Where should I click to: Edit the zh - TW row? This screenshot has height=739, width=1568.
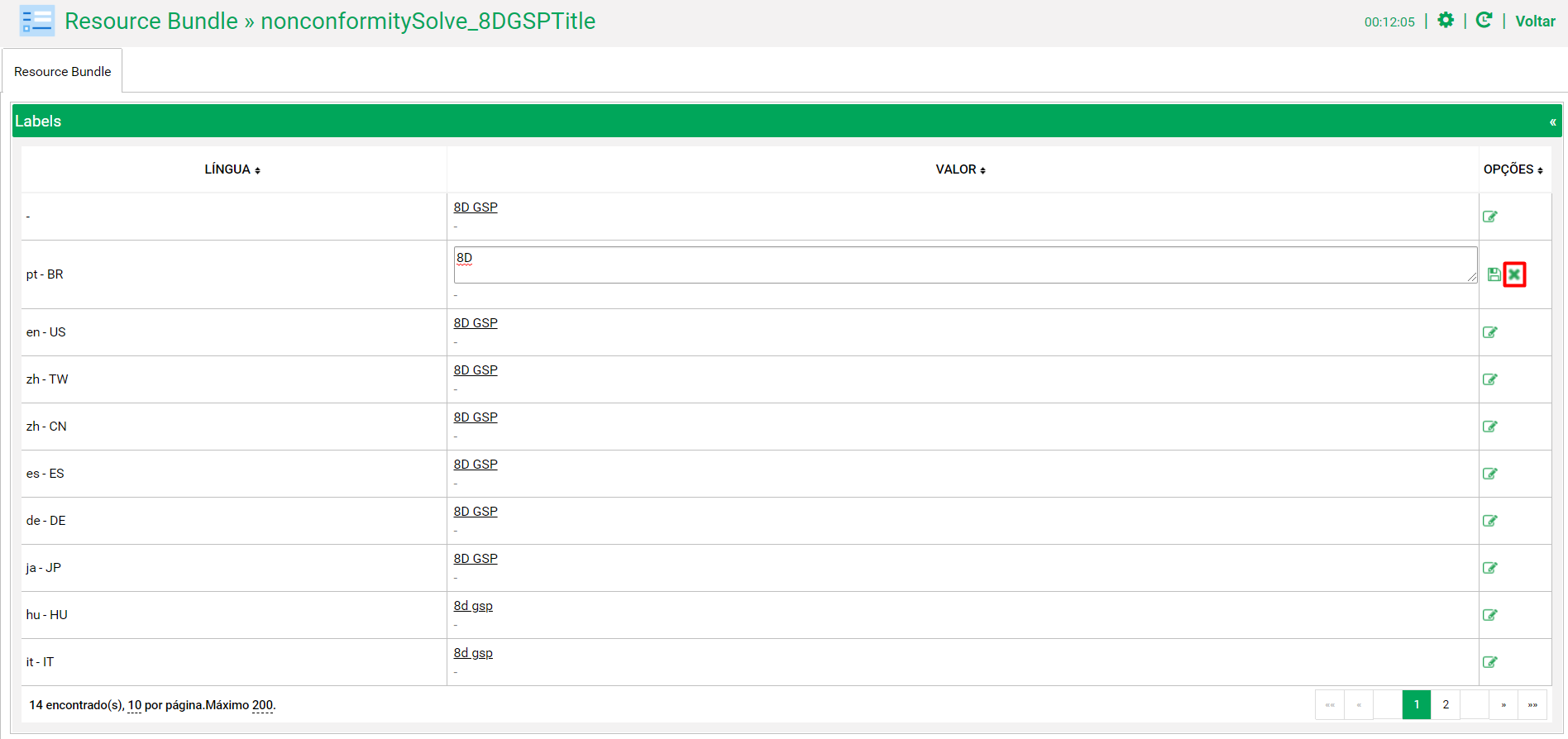click(x=1490, y=379)
